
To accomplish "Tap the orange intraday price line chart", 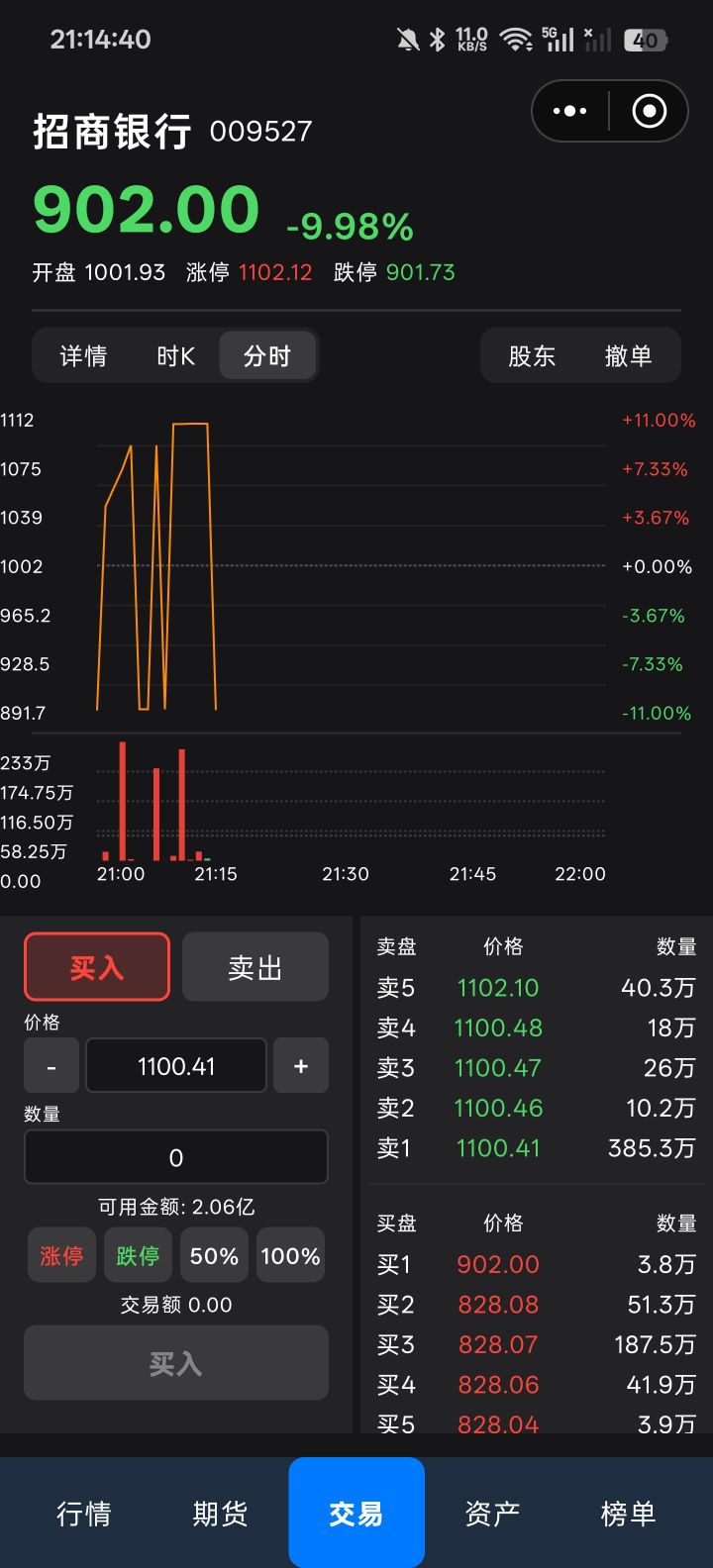I will 156,566.
